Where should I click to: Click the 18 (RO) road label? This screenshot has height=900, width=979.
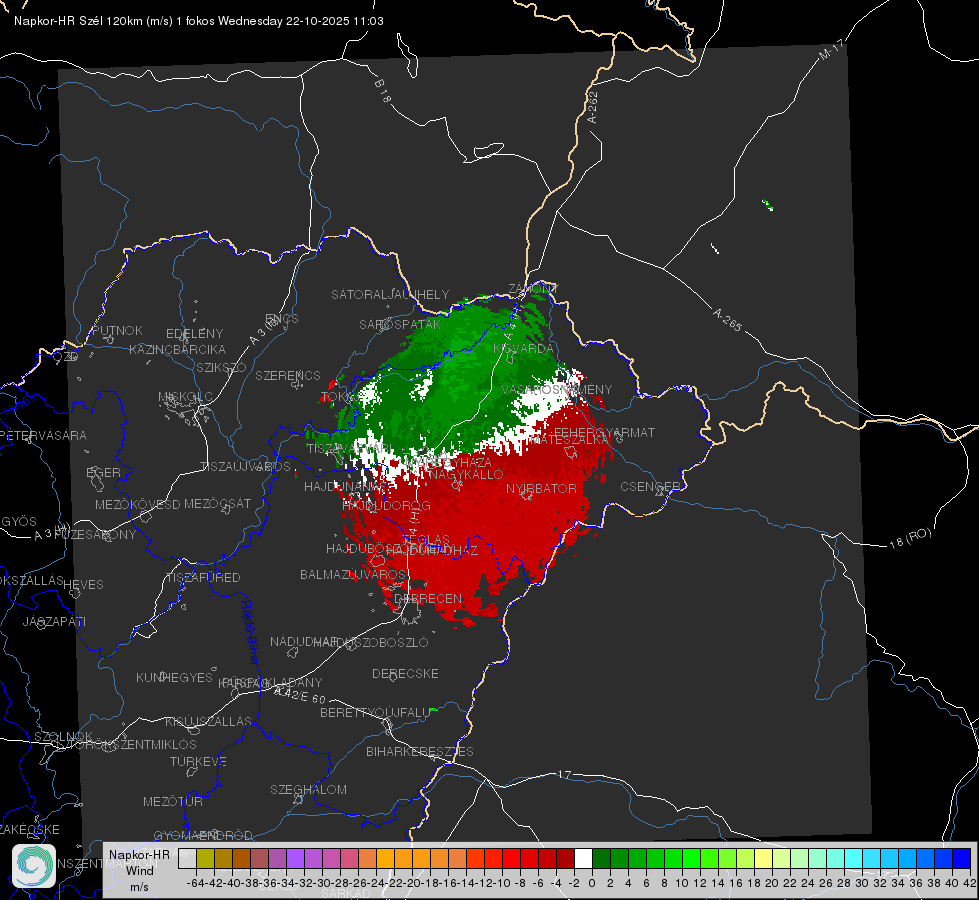click(910, 538)
